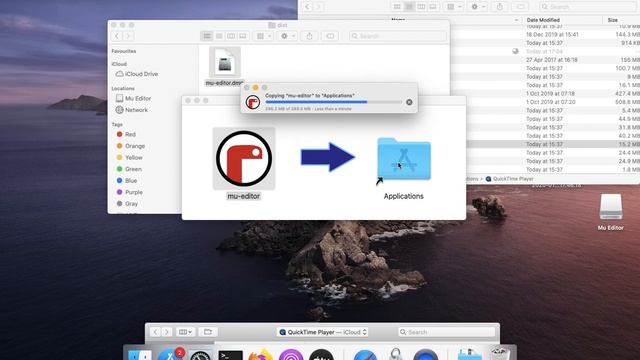This screenshot has height=360, width=640.
Task: Focus search field in rear Finder window
Action: (588, 7)
